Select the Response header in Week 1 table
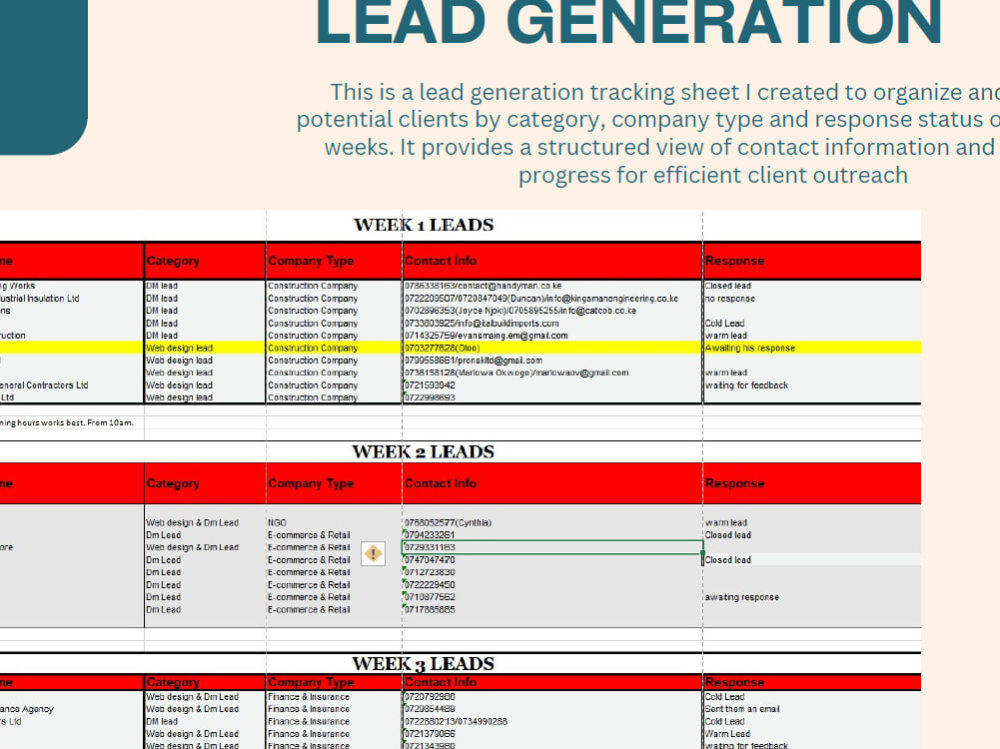The width and height of the screenshot is (1000, 749). point(812,261)
